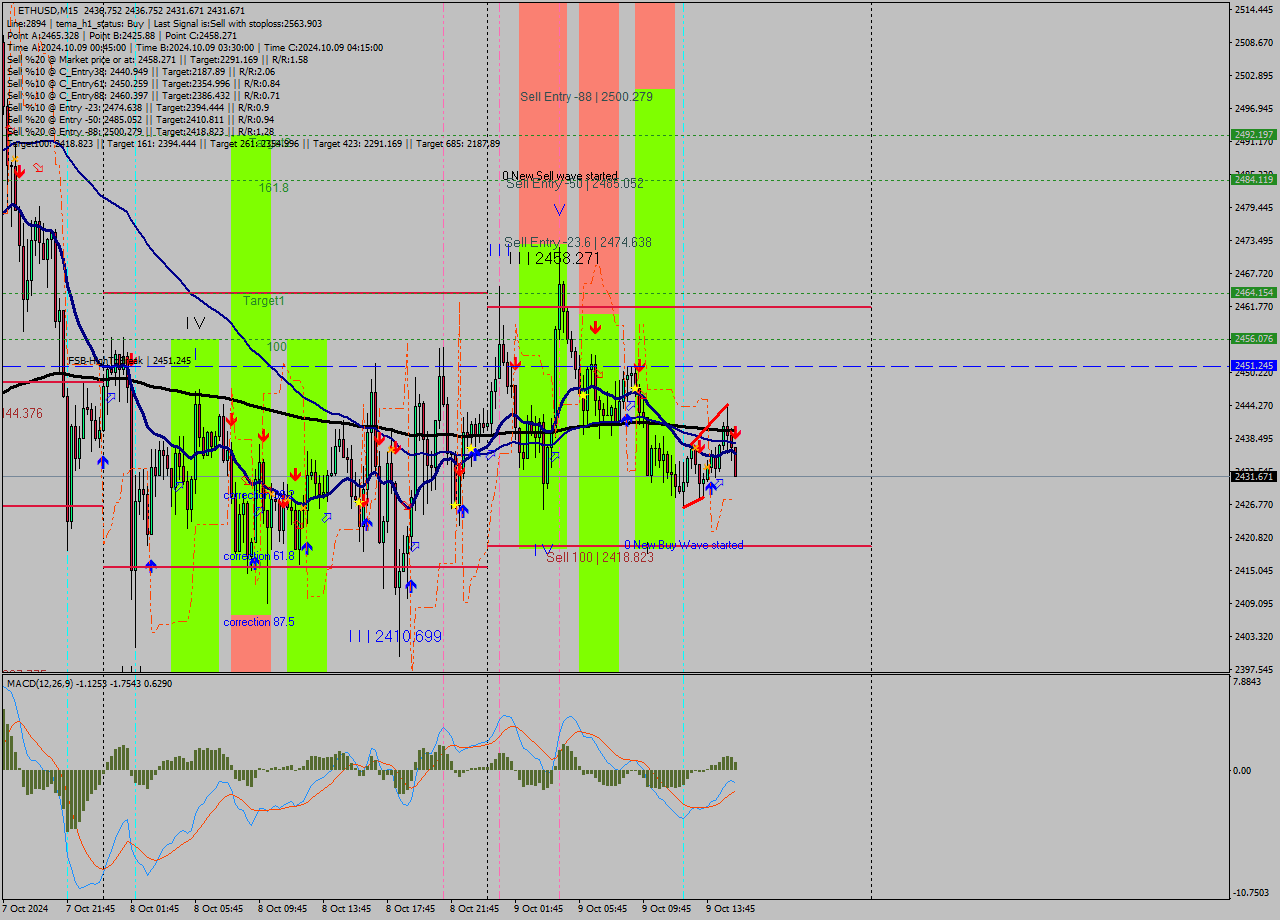Click the 2514.445 price scale value
This screenshot has height=920, width=1280.
(1254, 10)
